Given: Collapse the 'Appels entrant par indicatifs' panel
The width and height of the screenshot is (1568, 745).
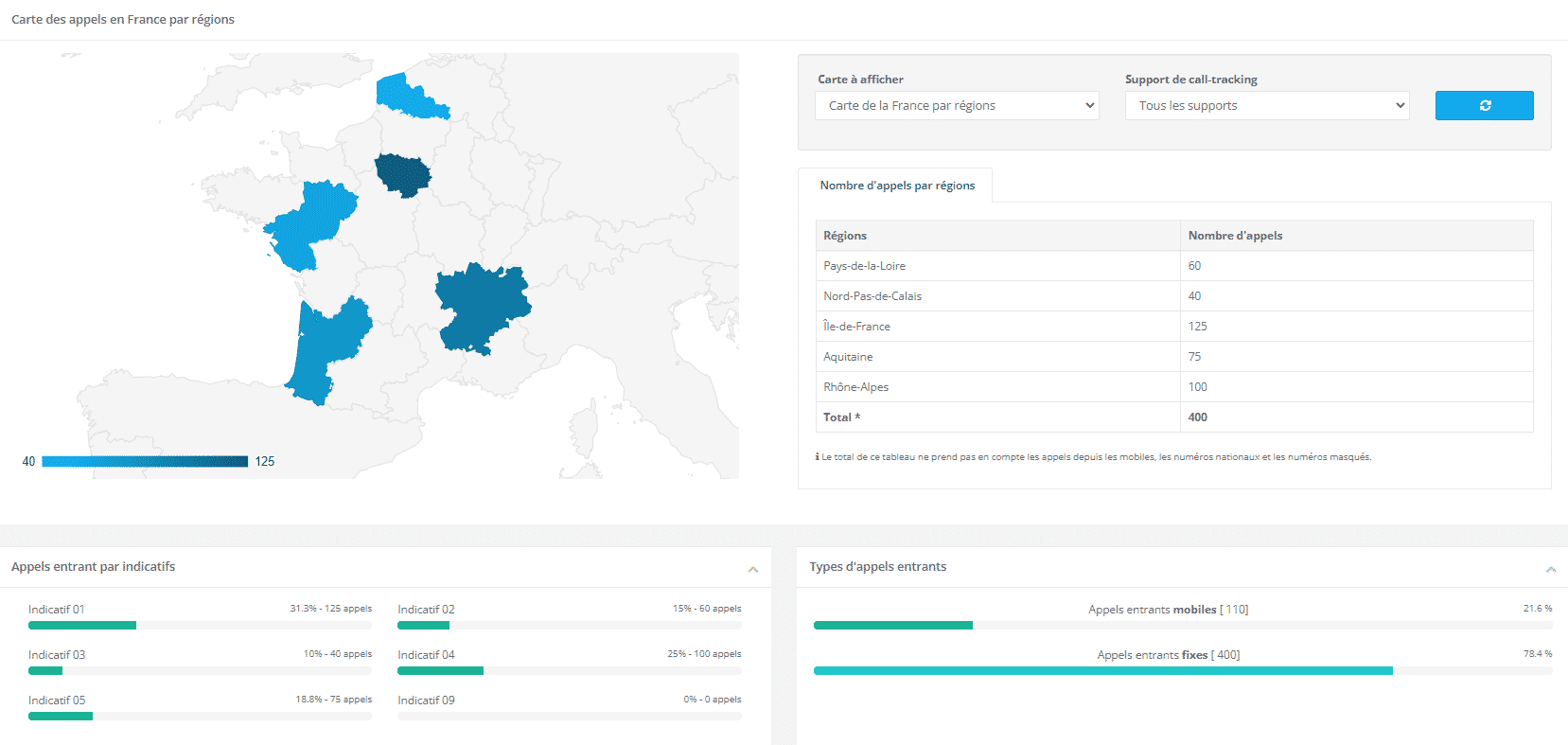Looking at the screenshot, I should [753, 569].
